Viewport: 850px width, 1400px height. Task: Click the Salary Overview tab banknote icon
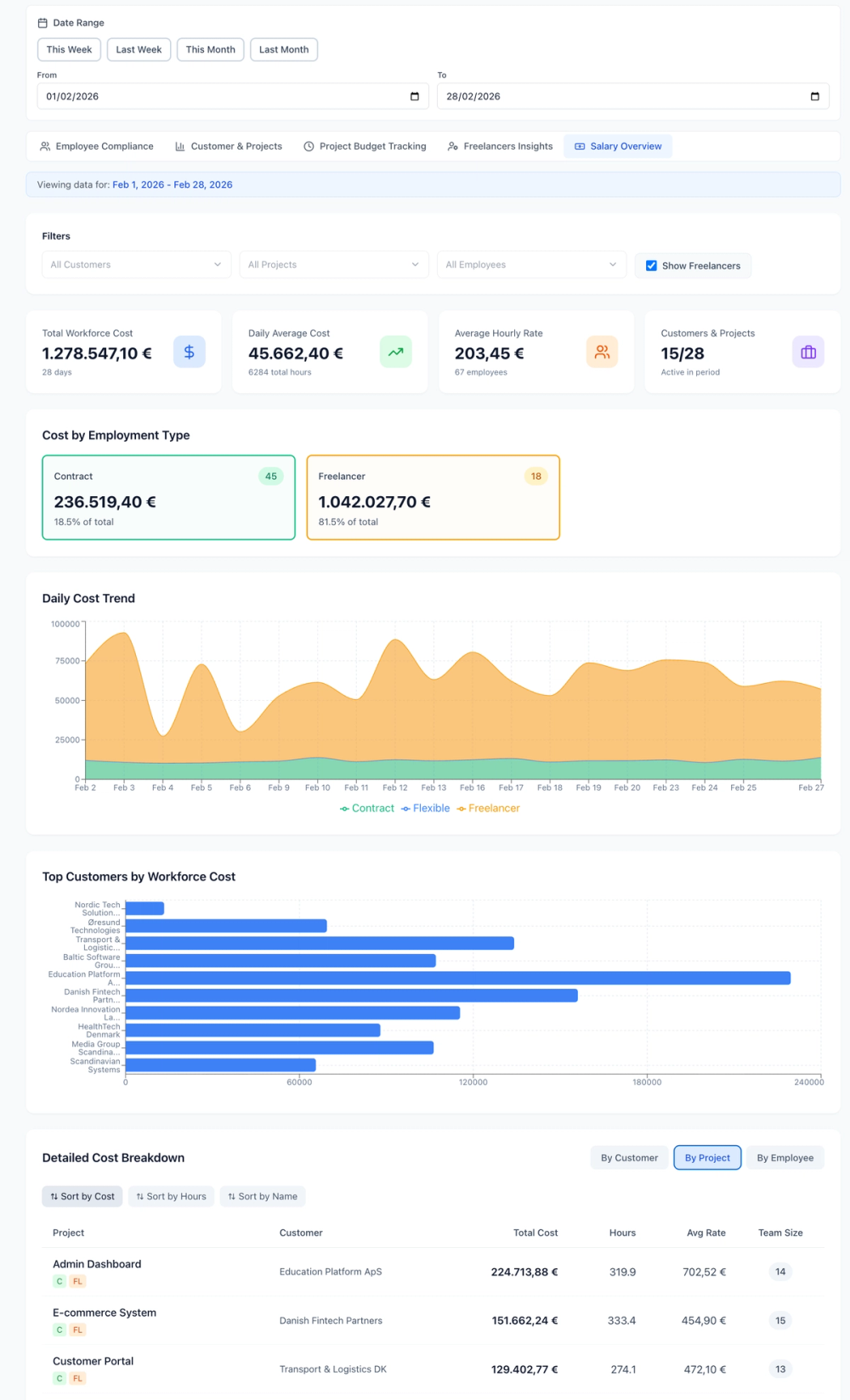pos(580,146)
